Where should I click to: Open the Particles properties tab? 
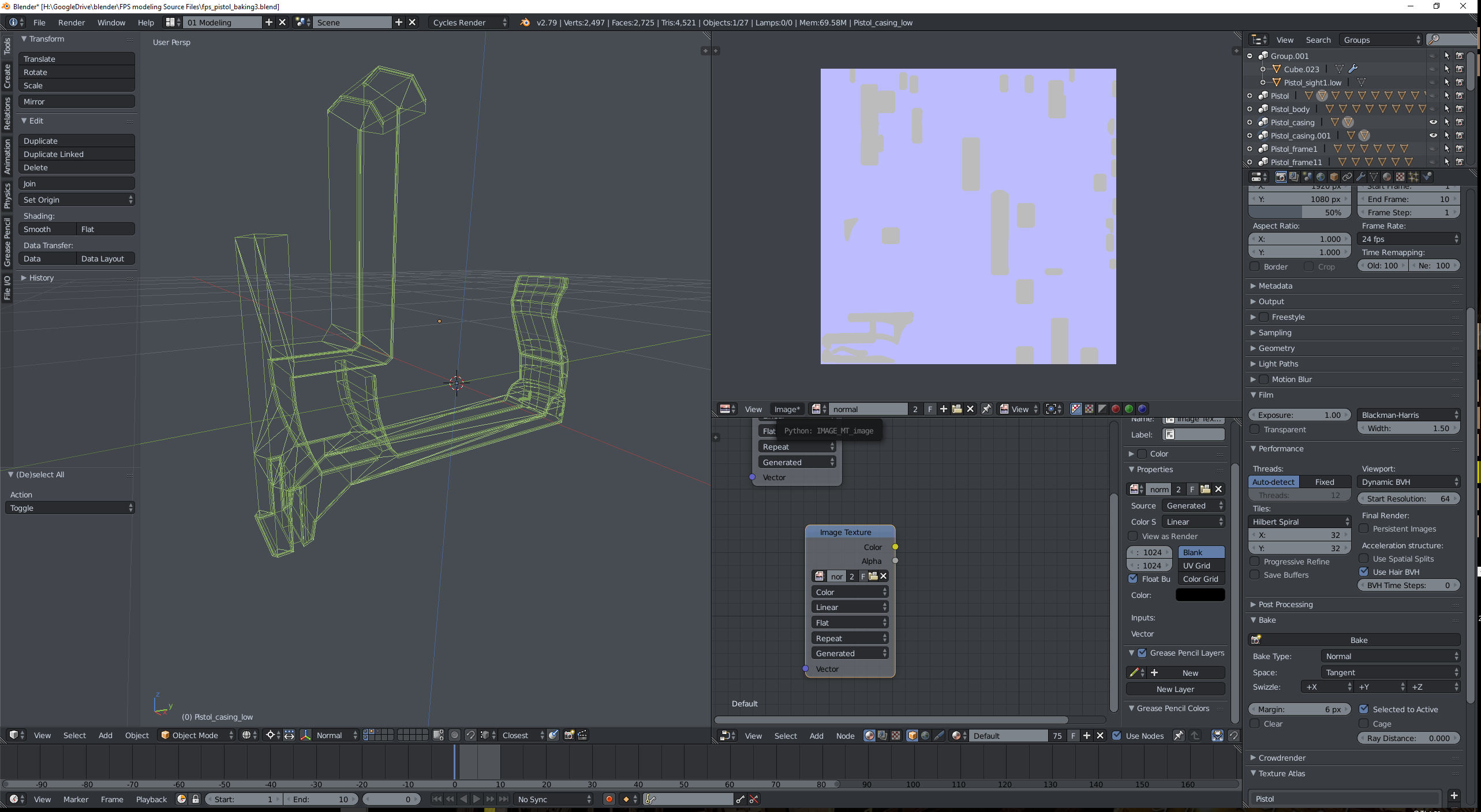pos(1413,177)
